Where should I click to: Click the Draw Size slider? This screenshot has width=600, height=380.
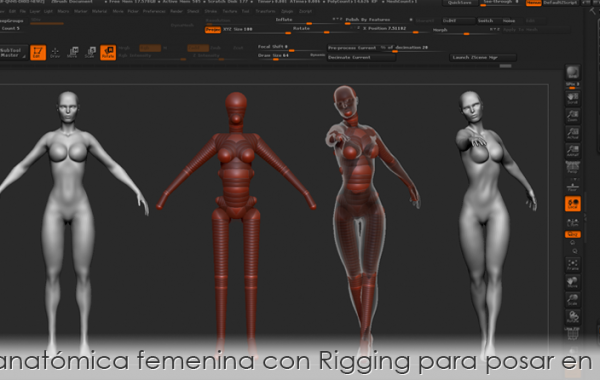tap(290, 56)
